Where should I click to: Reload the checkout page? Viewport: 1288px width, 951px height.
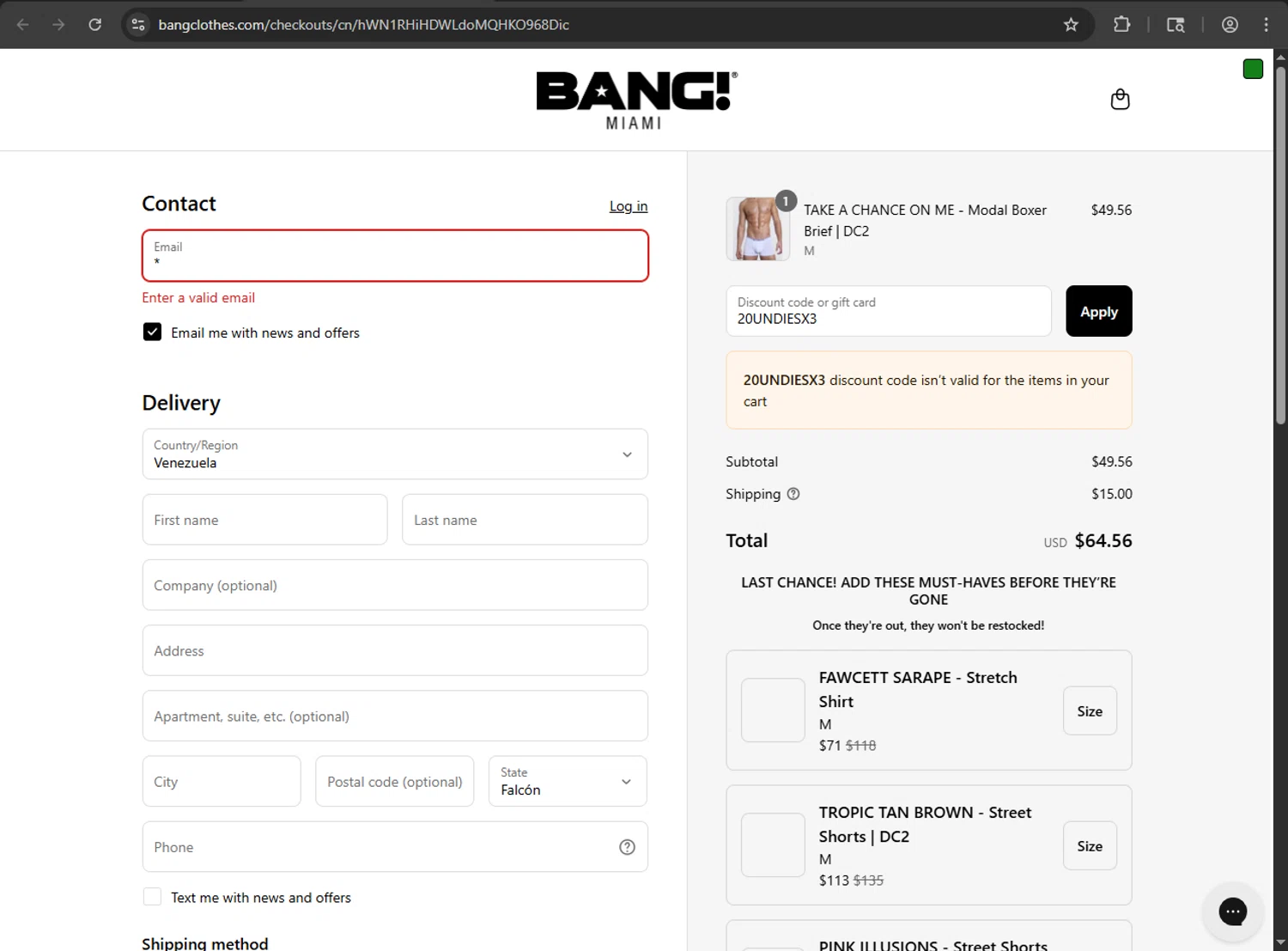[x=95, y=25]
